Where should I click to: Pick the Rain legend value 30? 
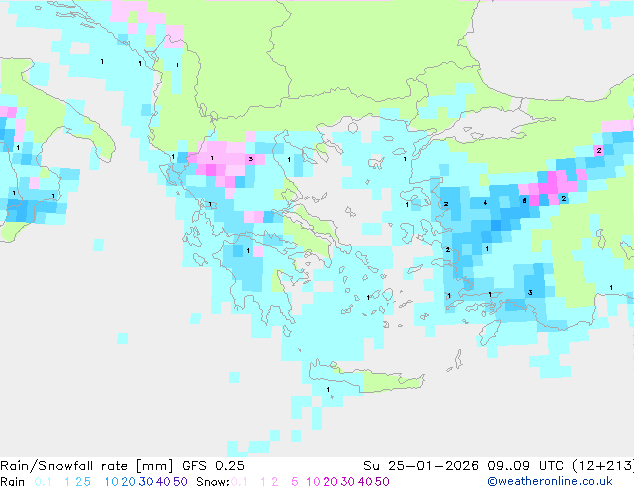146,482
